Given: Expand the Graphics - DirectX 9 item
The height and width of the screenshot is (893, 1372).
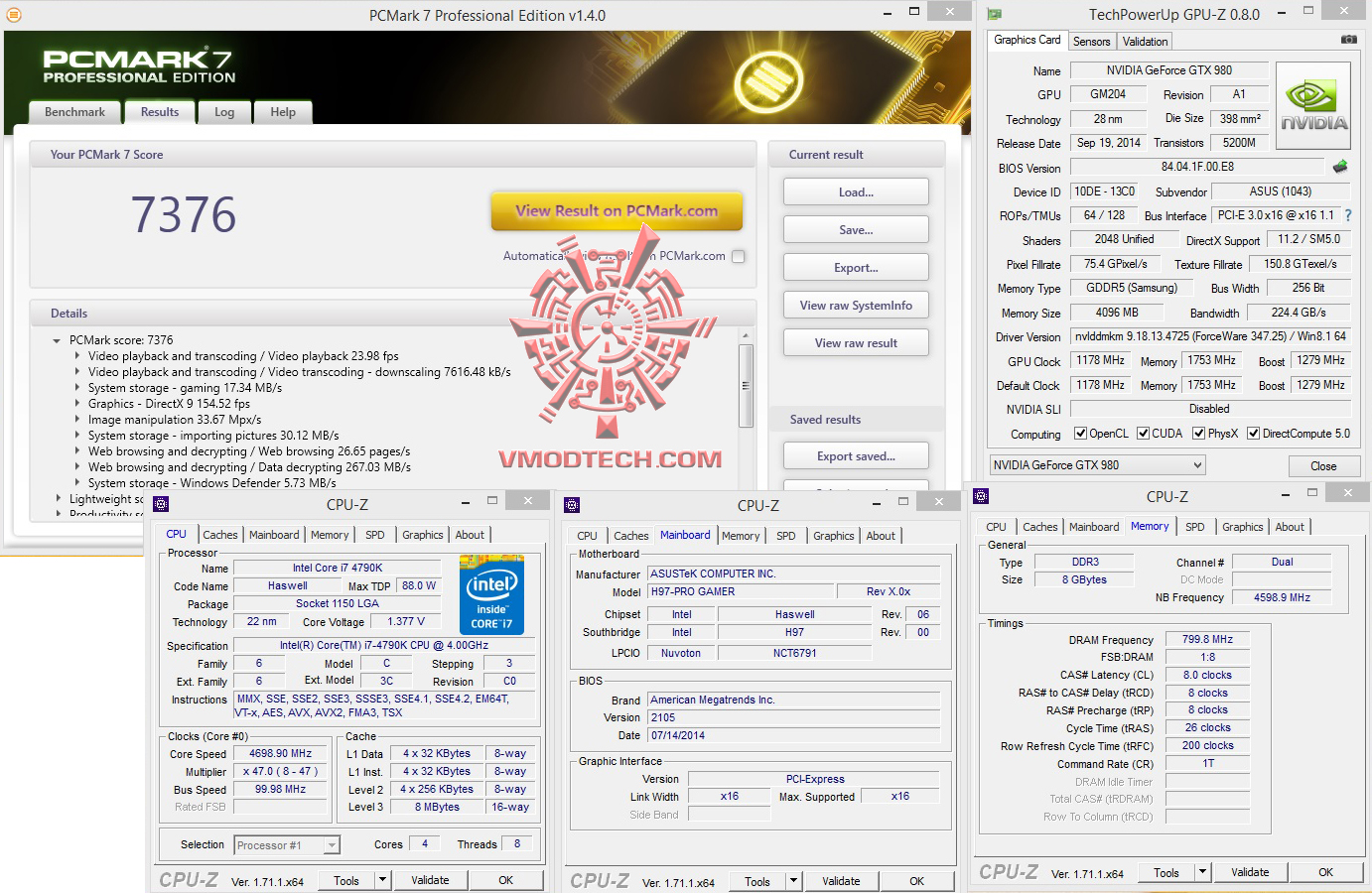Looking at the screenshot, I should coord(76,404).
